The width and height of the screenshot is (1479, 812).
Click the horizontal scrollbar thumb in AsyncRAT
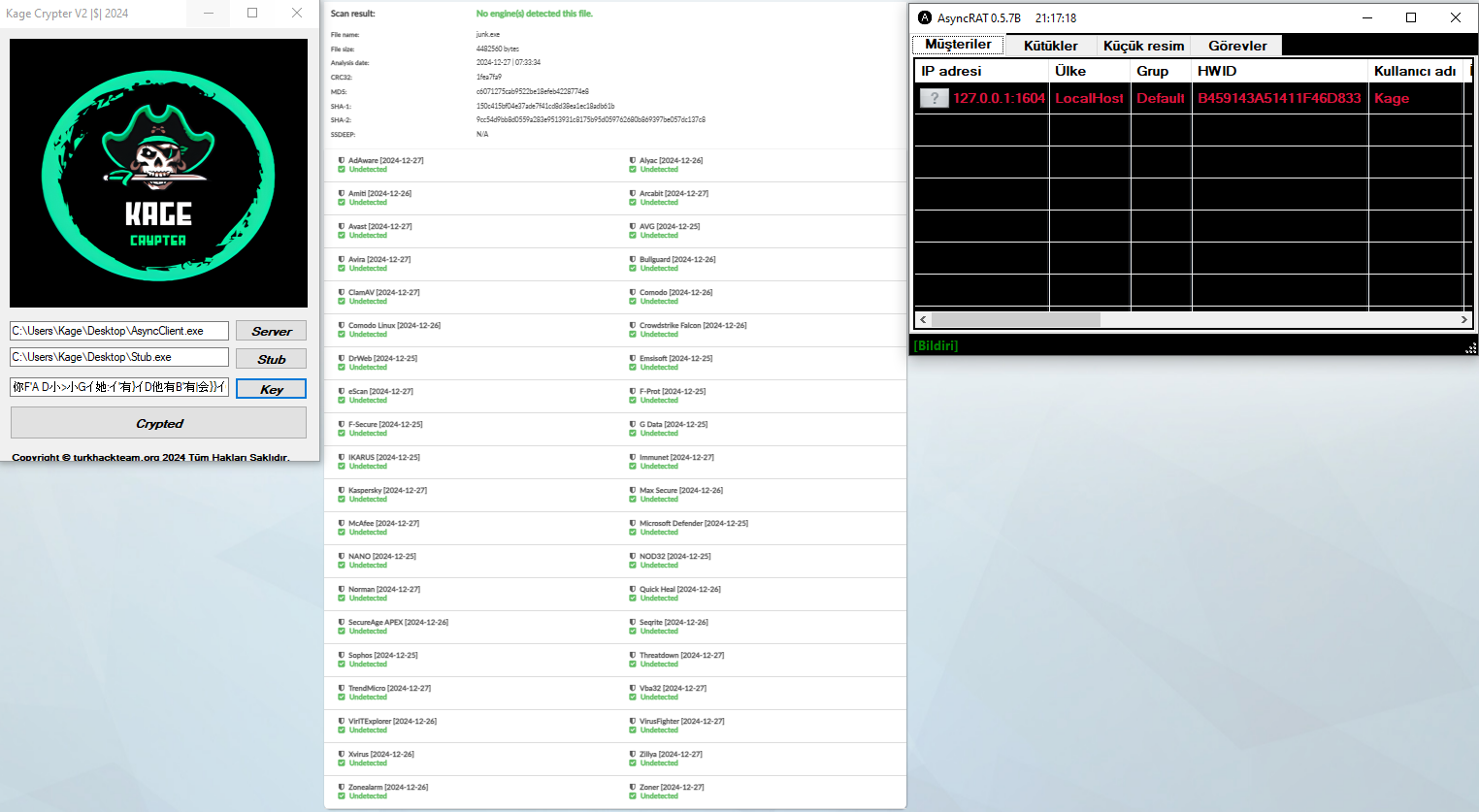click(x=1016, y=319)
